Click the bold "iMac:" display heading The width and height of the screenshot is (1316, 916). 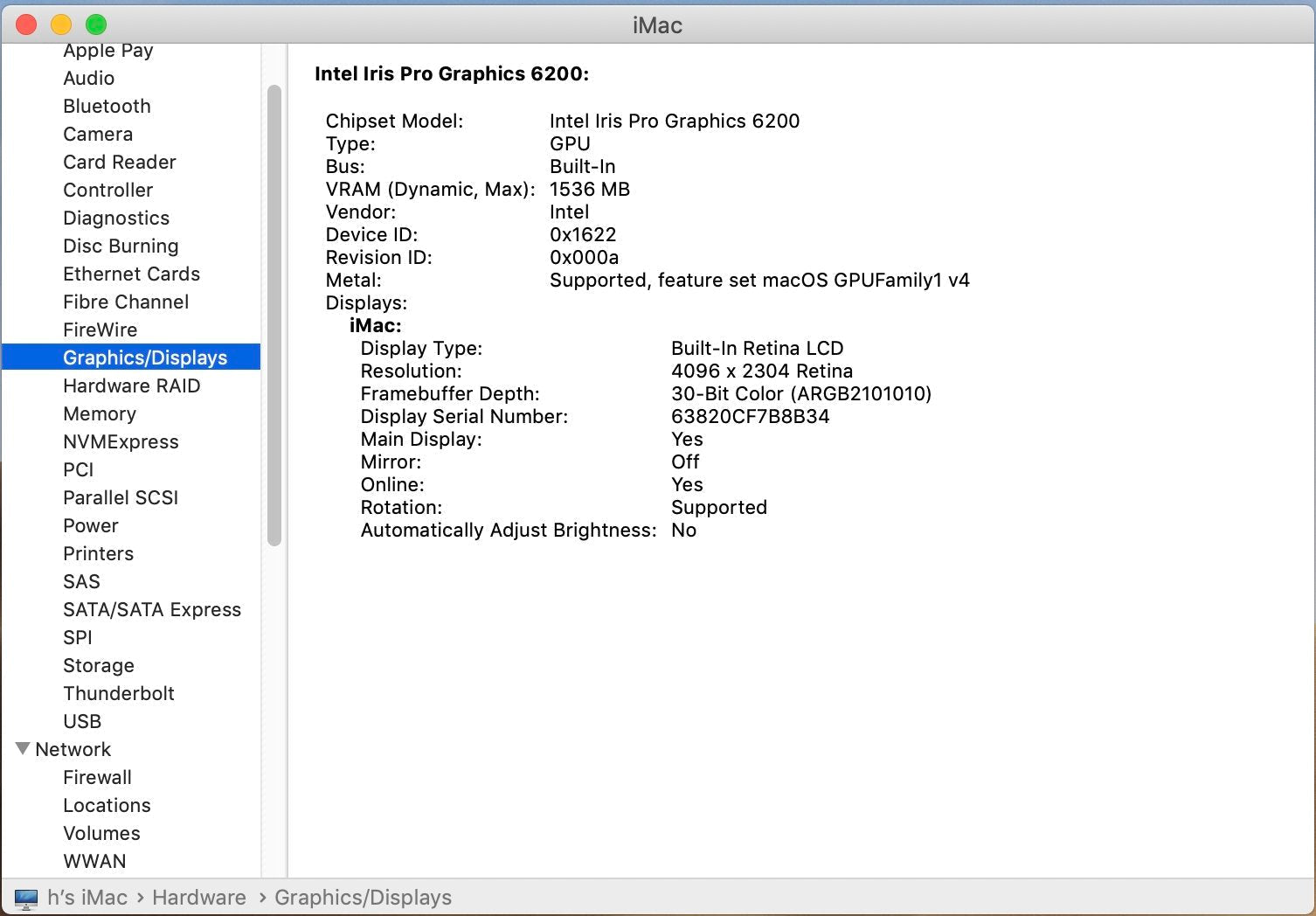(376, 325)
